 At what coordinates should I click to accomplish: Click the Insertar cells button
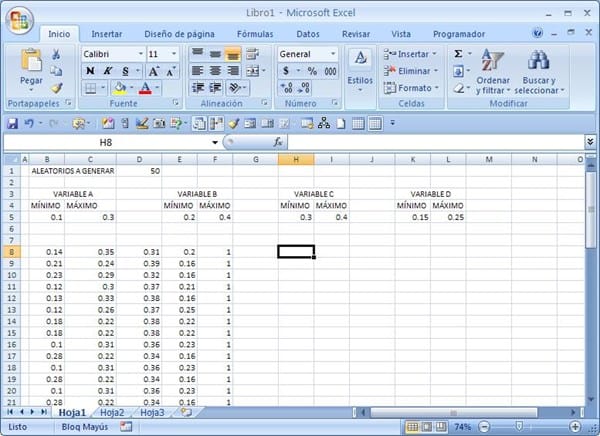click(410, 54)
